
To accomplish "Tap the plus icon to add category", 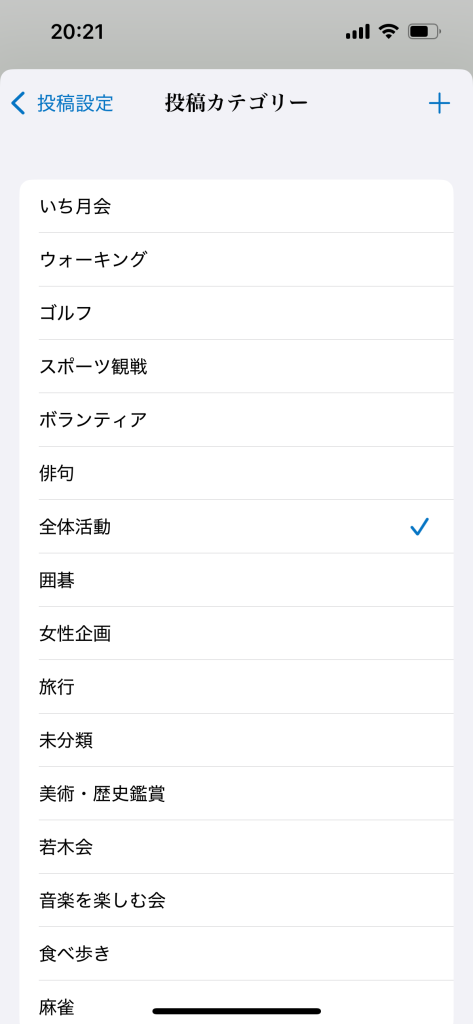I will pos(439,103).
